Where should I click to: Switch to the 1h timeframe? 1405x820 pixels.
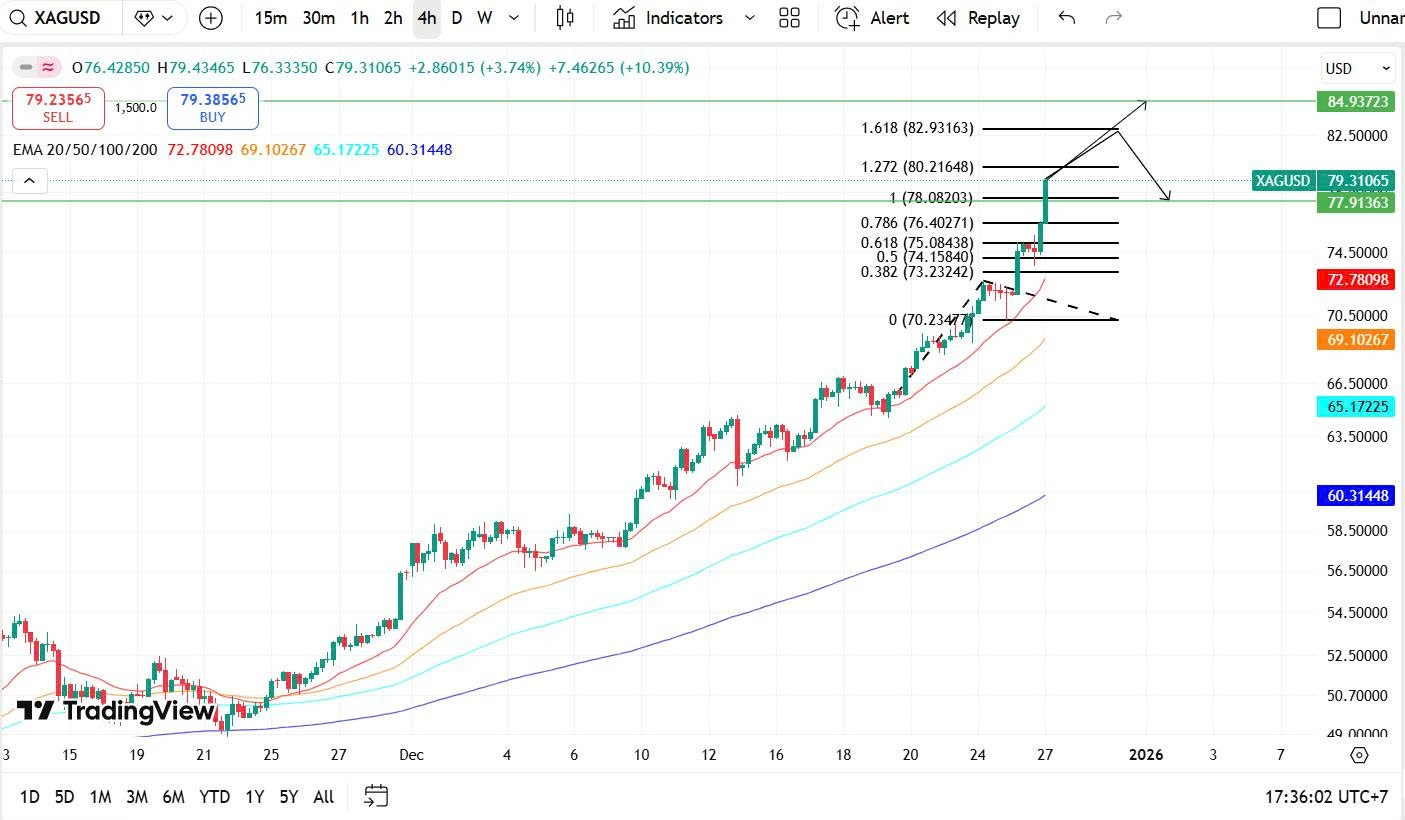(x=359, y=18)
